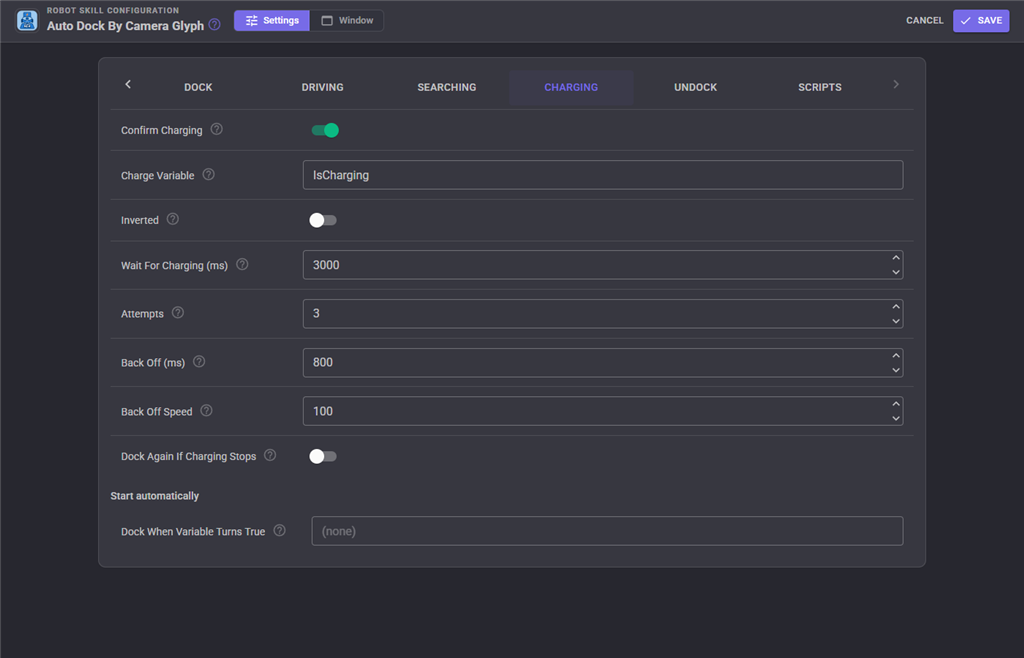Enable the Inverted toggle
The height and width of the screenshot is (658, 1024).
click(323, 221)
